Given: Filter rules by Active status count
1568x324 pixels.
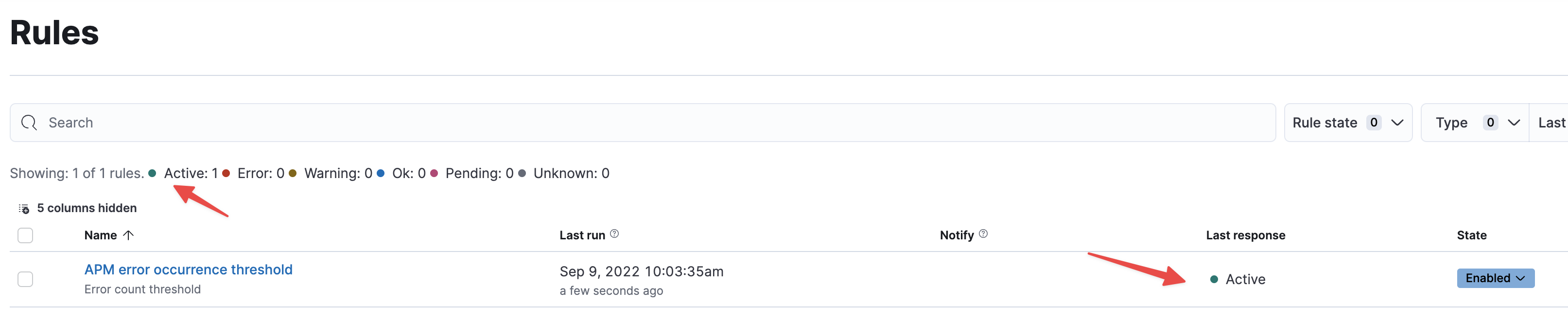Looking at the screenshot, I should (x=189, y=173).
